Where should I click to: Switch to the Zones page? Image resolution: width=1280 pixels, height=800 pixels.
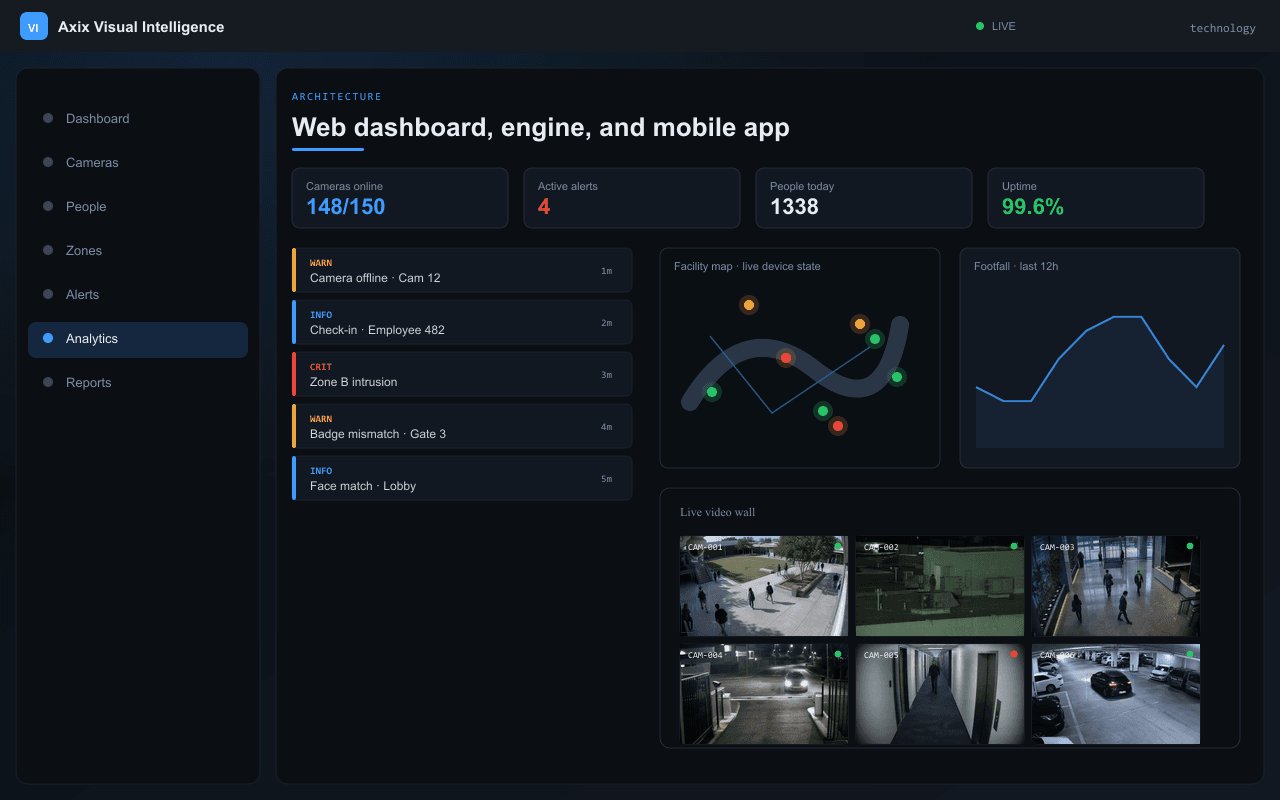pyautogui.click(x=138, y=250)
